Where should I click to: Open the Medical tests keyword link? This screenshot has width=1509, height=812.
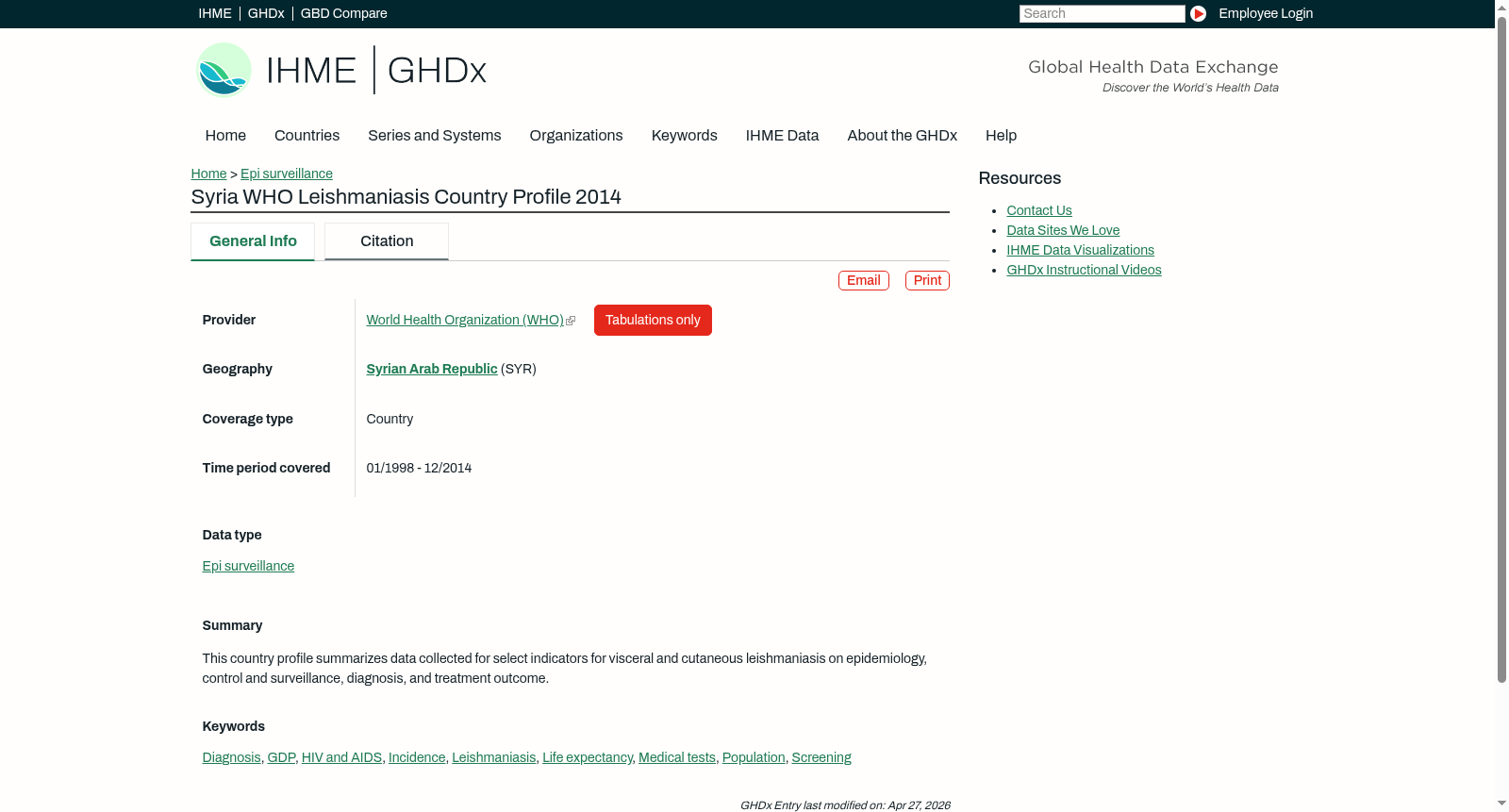pos(677,757)
